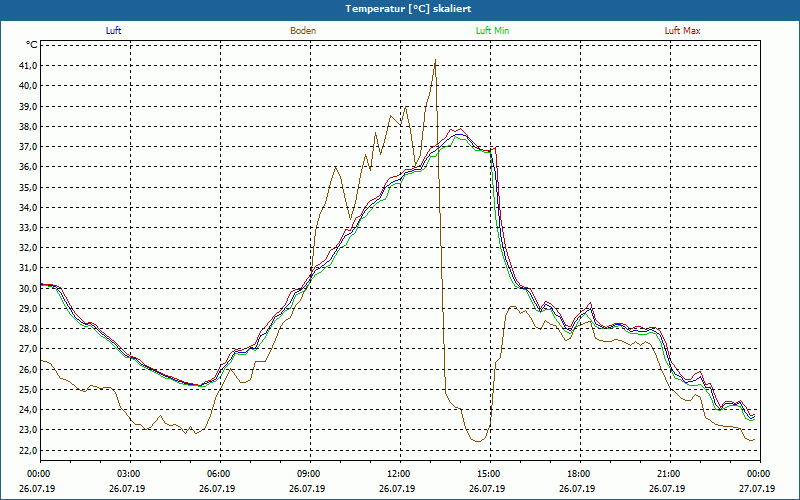Click the '09:00' time axis label
The width and height of the screenshot is (800, 500).
coord(308,474)
